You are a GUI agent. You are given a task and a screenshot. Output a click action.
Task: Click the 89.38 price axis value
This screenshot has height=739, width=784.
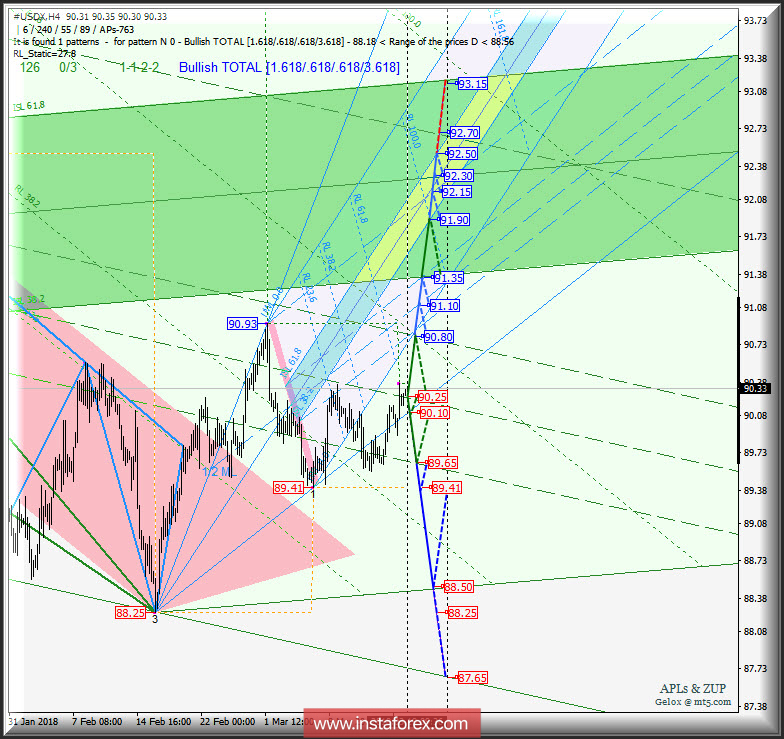pyautogui.click(x=755, y=490)
